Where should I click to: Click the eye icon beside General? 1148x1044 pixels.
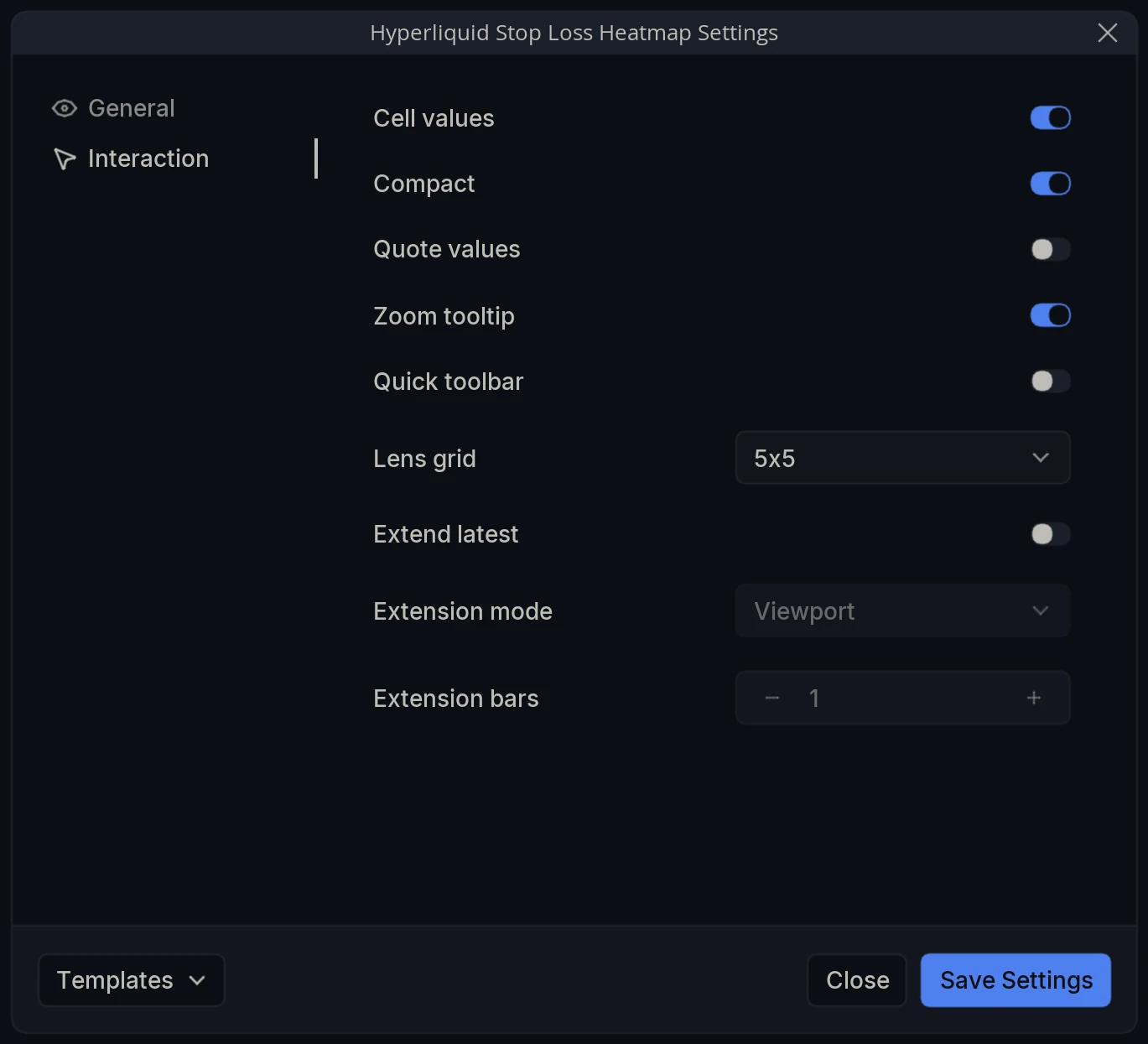click(65, 108)
